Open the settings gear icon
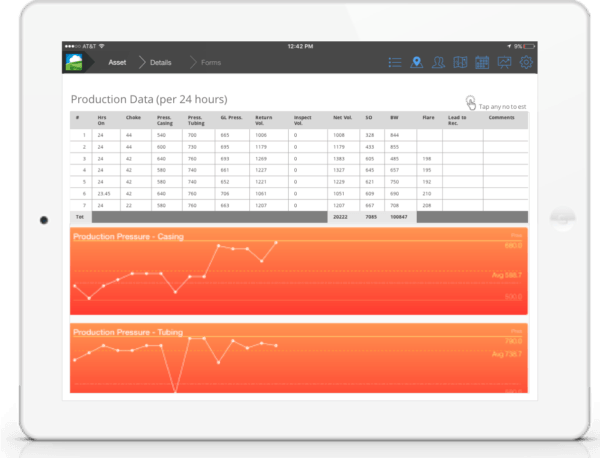This screenshot has height=458, width=600. (x=526, y=62)
